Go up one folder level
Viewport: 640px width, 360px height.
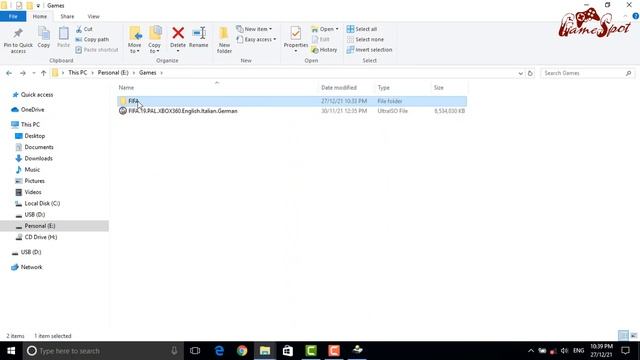tap(43, 73)
